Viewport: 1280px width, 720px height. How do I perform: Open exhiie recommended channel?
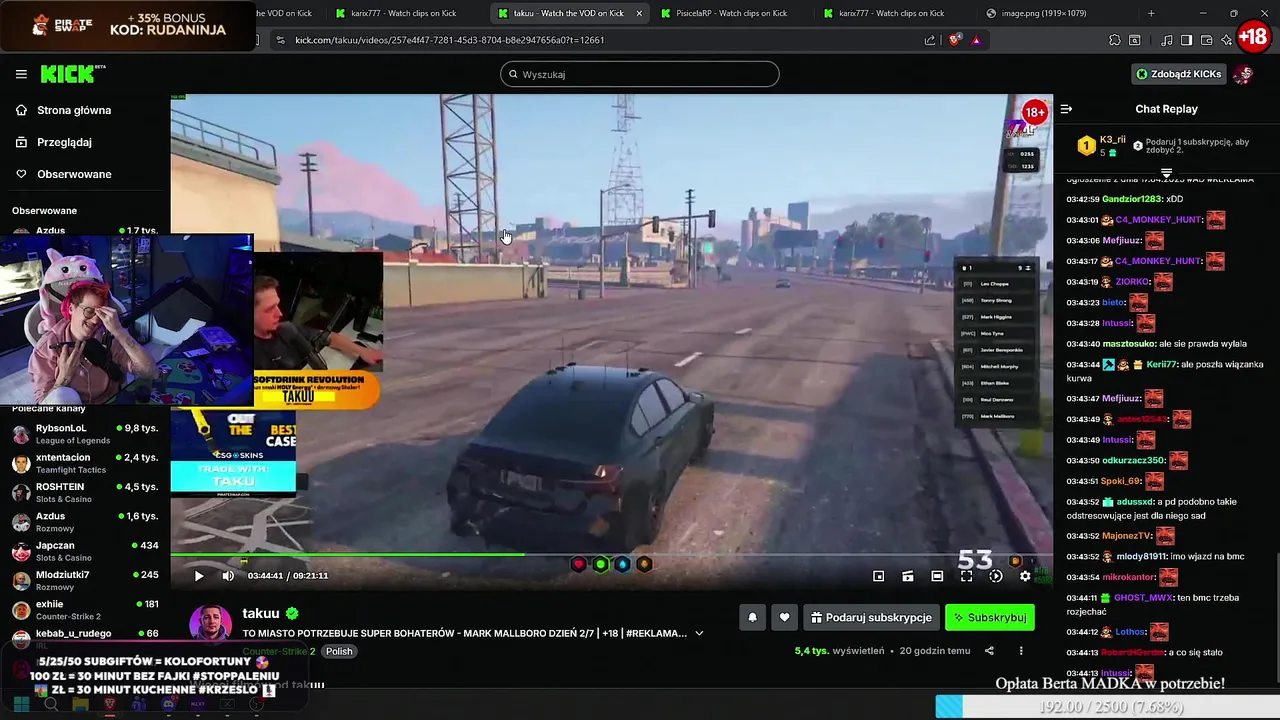point(85,609)
